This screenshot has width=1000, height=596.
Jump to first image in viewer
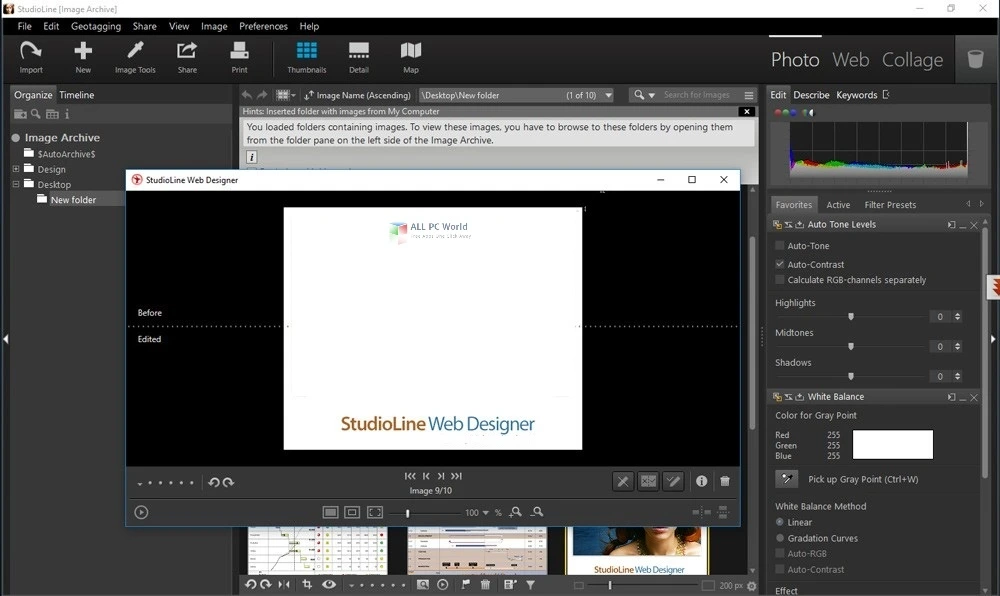(410, 476)
